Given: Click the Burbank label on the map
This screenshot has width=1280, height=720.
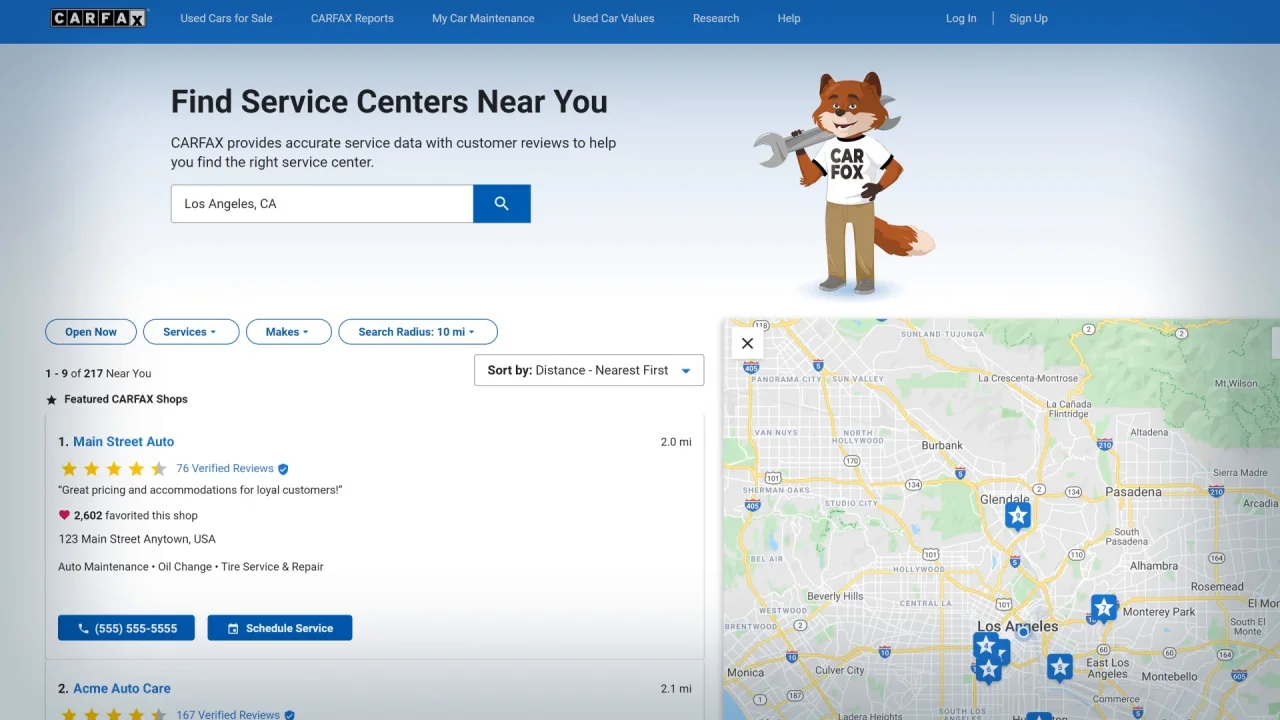Looking at the screenshot, I should coord(942,446).
